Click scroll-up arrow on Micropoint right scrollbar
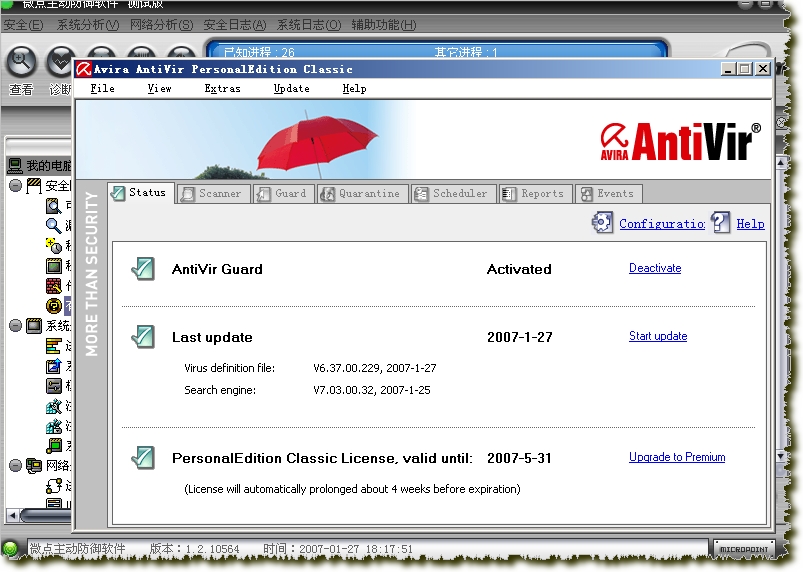This screenshot has height=572, width=803. click(781, 163)
